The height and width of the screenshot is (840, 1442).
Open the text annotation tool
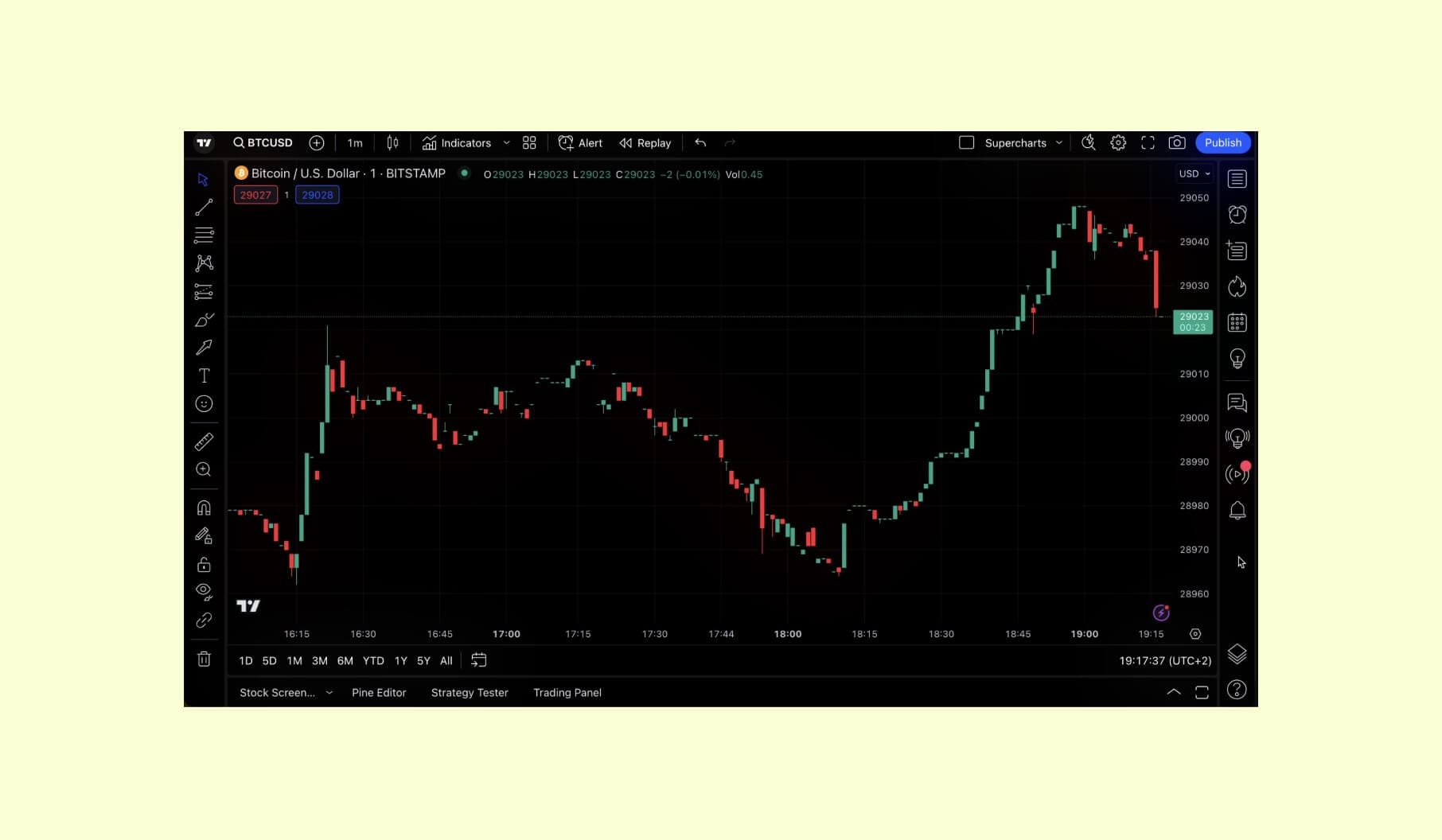[204, 375]
